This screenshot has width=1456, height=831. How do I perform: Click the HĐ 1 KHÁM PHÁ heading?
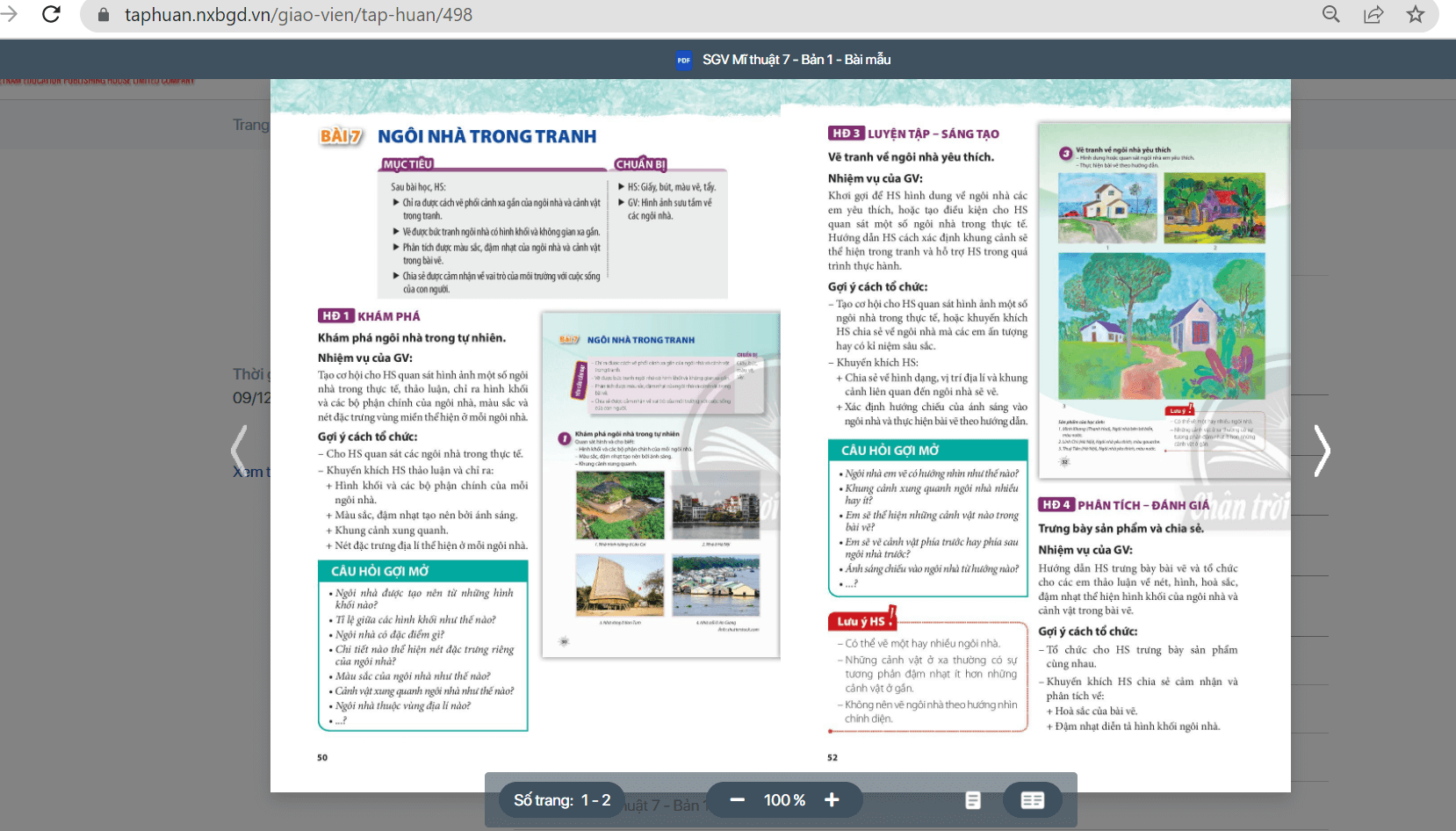pos(369,316)
